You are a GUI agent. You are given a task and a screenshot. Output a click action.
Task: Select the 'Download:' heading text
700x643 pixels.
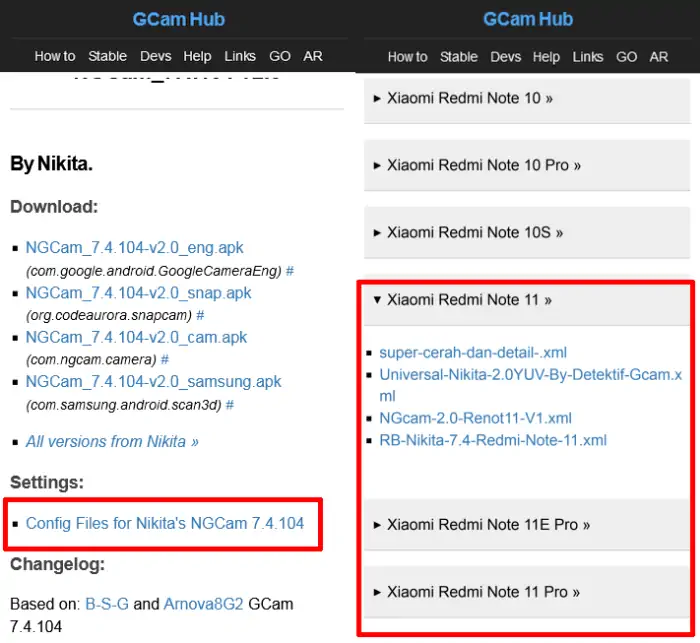(x=54, y=207)
